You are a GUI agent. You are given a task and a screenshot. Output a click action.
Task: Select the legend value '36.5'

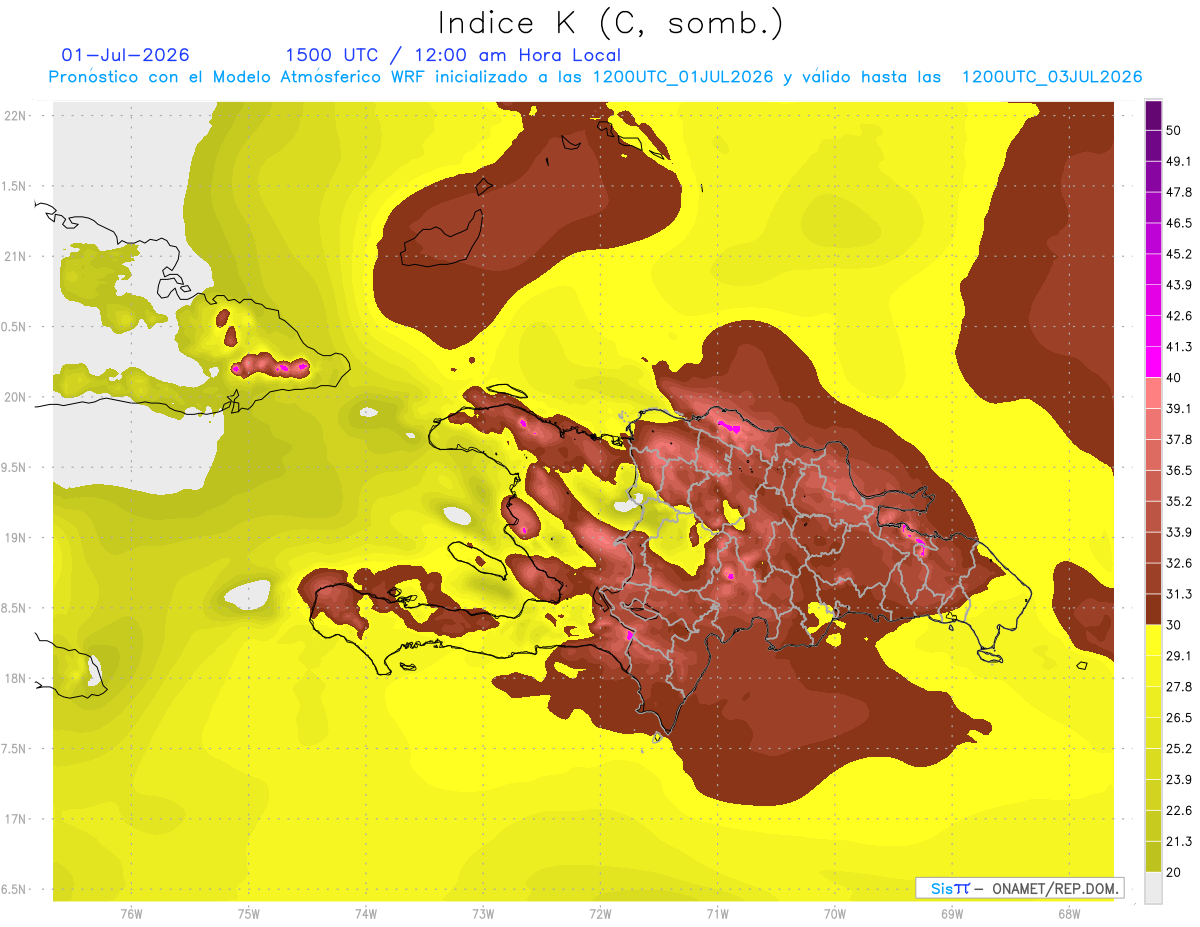[1179, 470]
